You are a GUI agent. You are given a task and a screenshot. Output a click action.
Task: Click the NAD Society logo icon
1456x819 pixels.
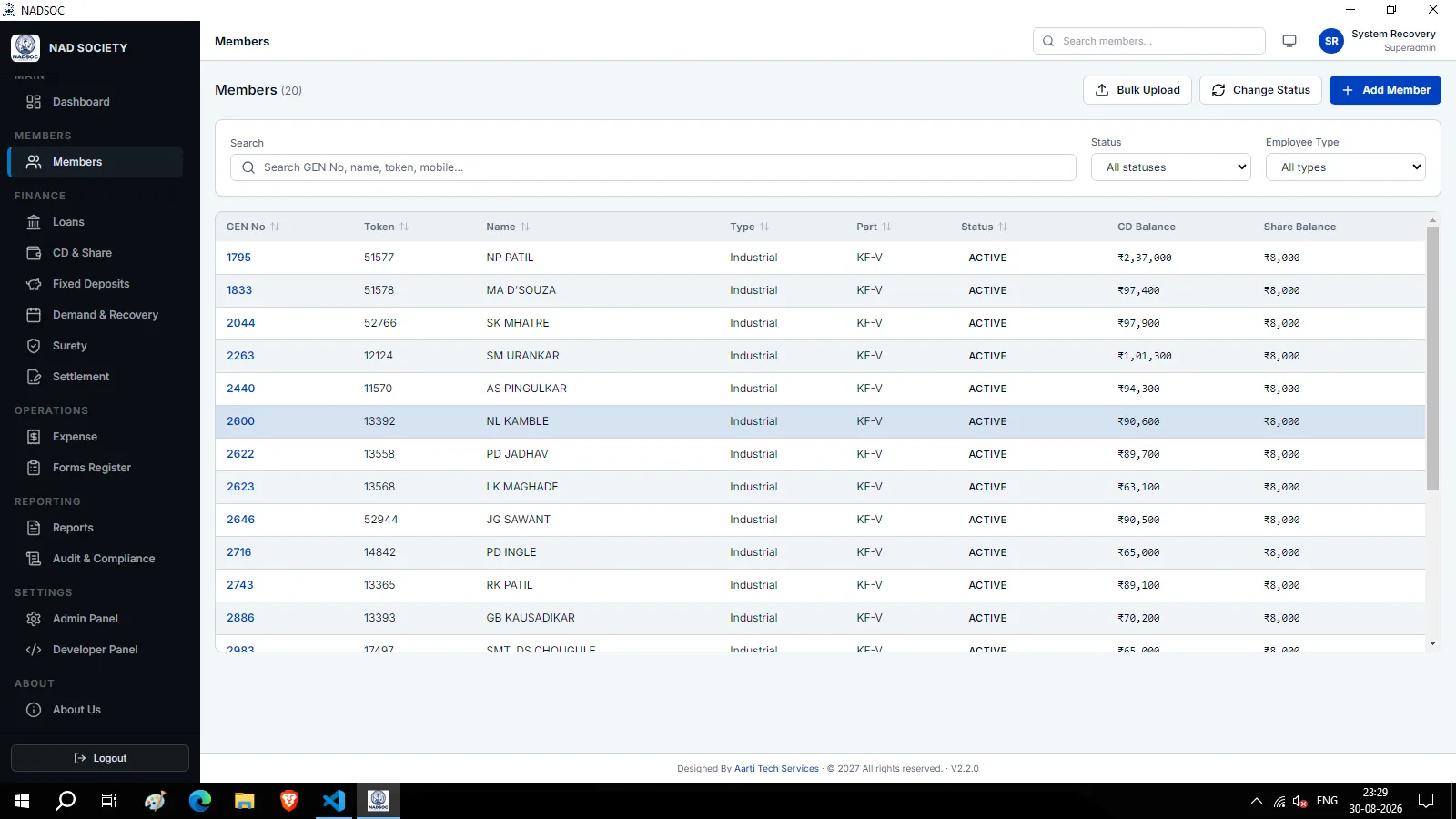point(25,47)
